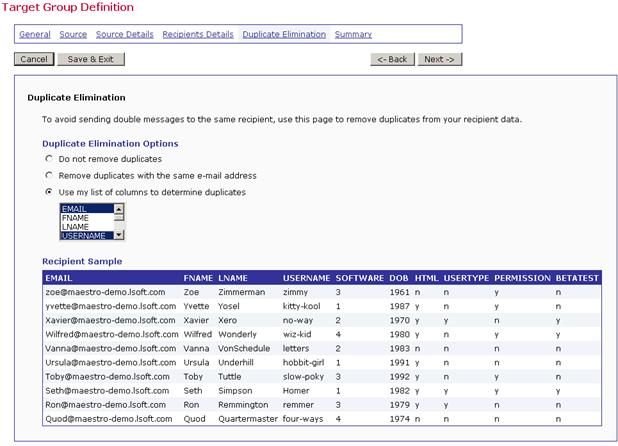The height and width of the screenshot is (446, 618).
Task: Click Xavier@maestro-demo.lsoft.com email cell
Action: [x=110, y=320]
